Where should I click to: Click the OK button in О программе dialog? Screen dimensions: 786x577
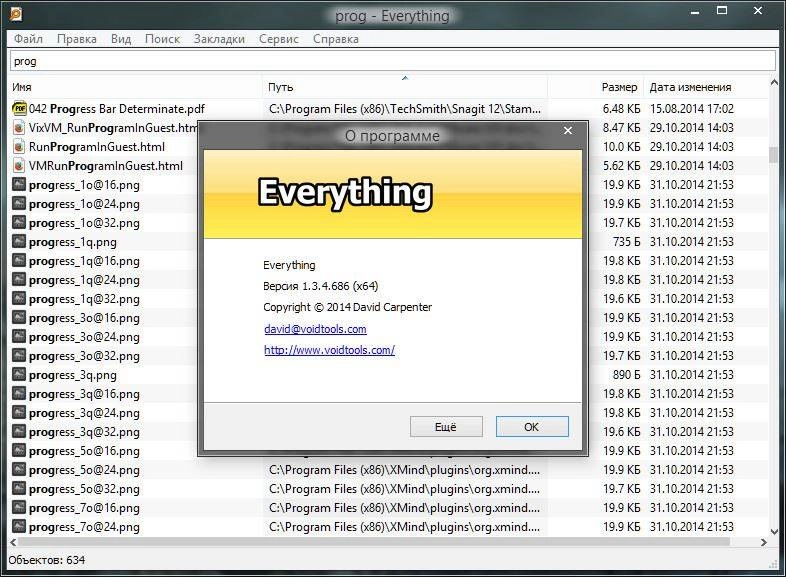[x=532, y=427]
